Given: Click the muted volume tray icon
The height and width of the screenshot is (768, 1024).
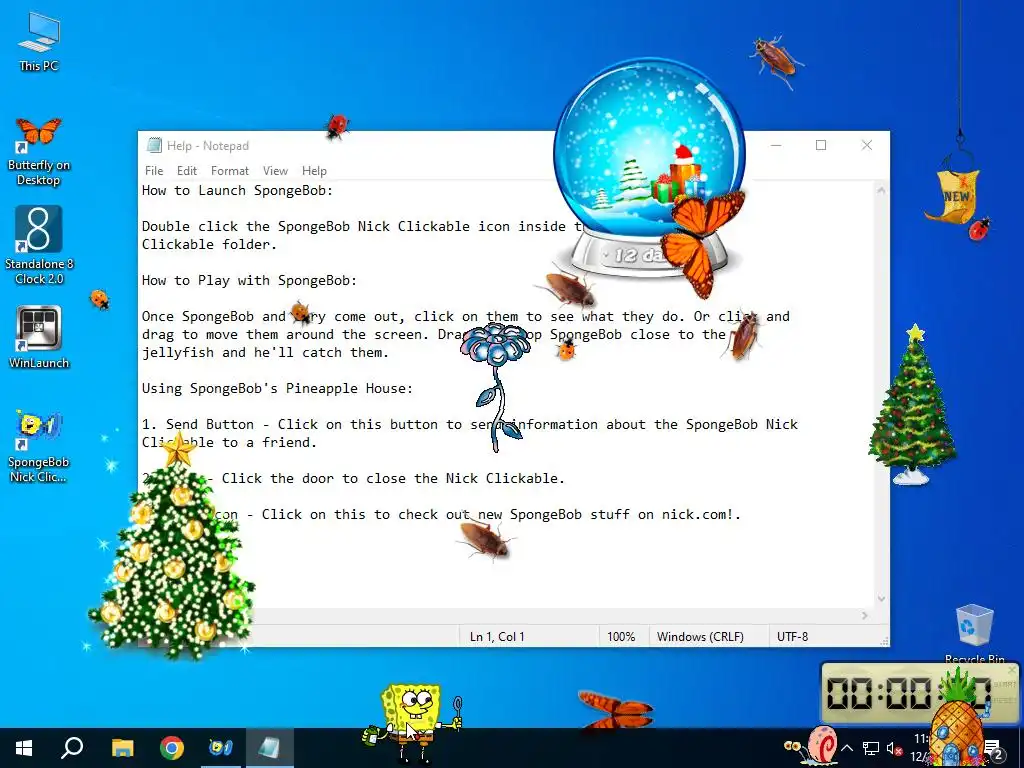Looking at the screenshot, I should (x=894, y=748).
